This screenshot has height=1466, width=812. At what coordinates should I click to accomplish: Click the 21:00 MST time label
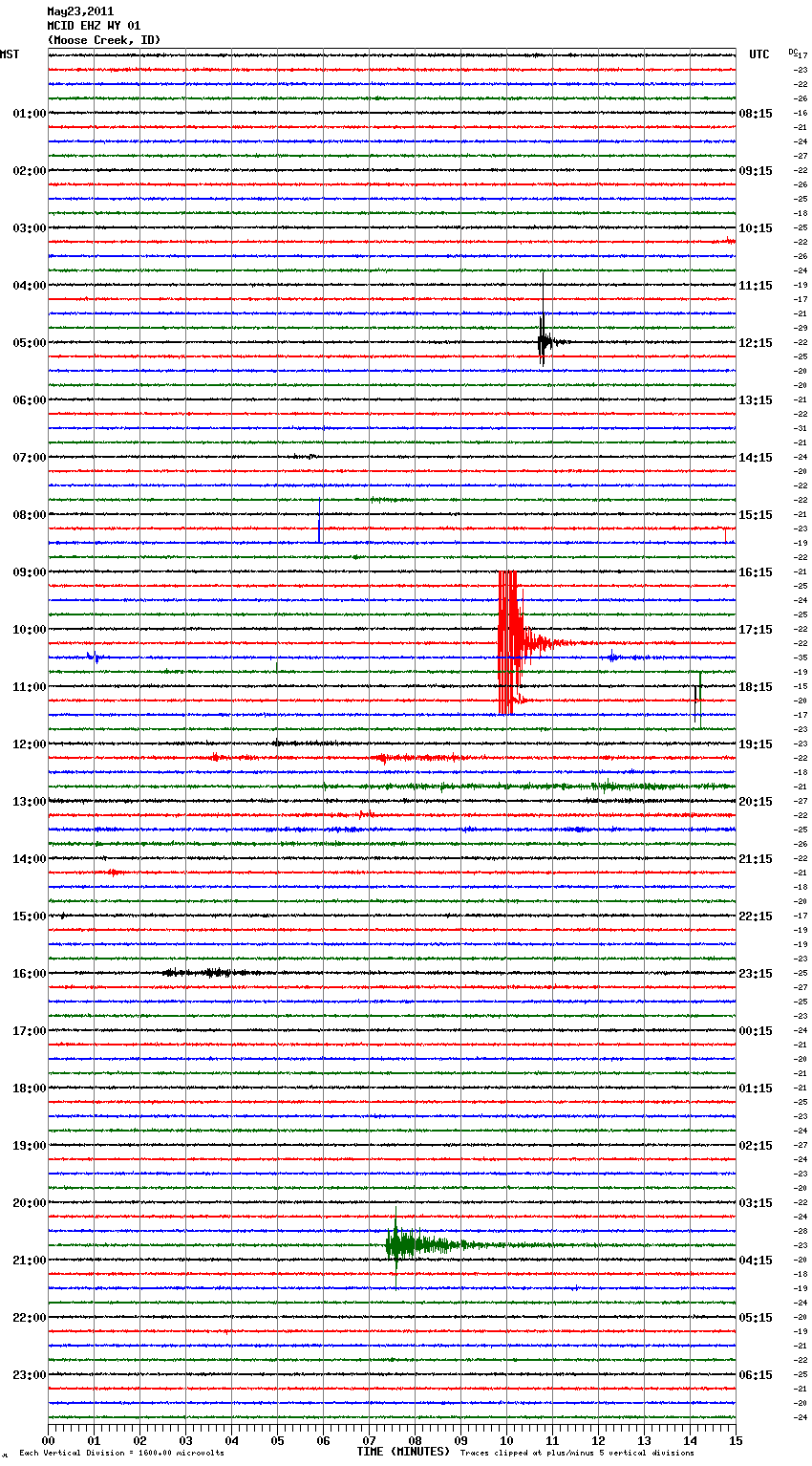tap(29, 1261)
